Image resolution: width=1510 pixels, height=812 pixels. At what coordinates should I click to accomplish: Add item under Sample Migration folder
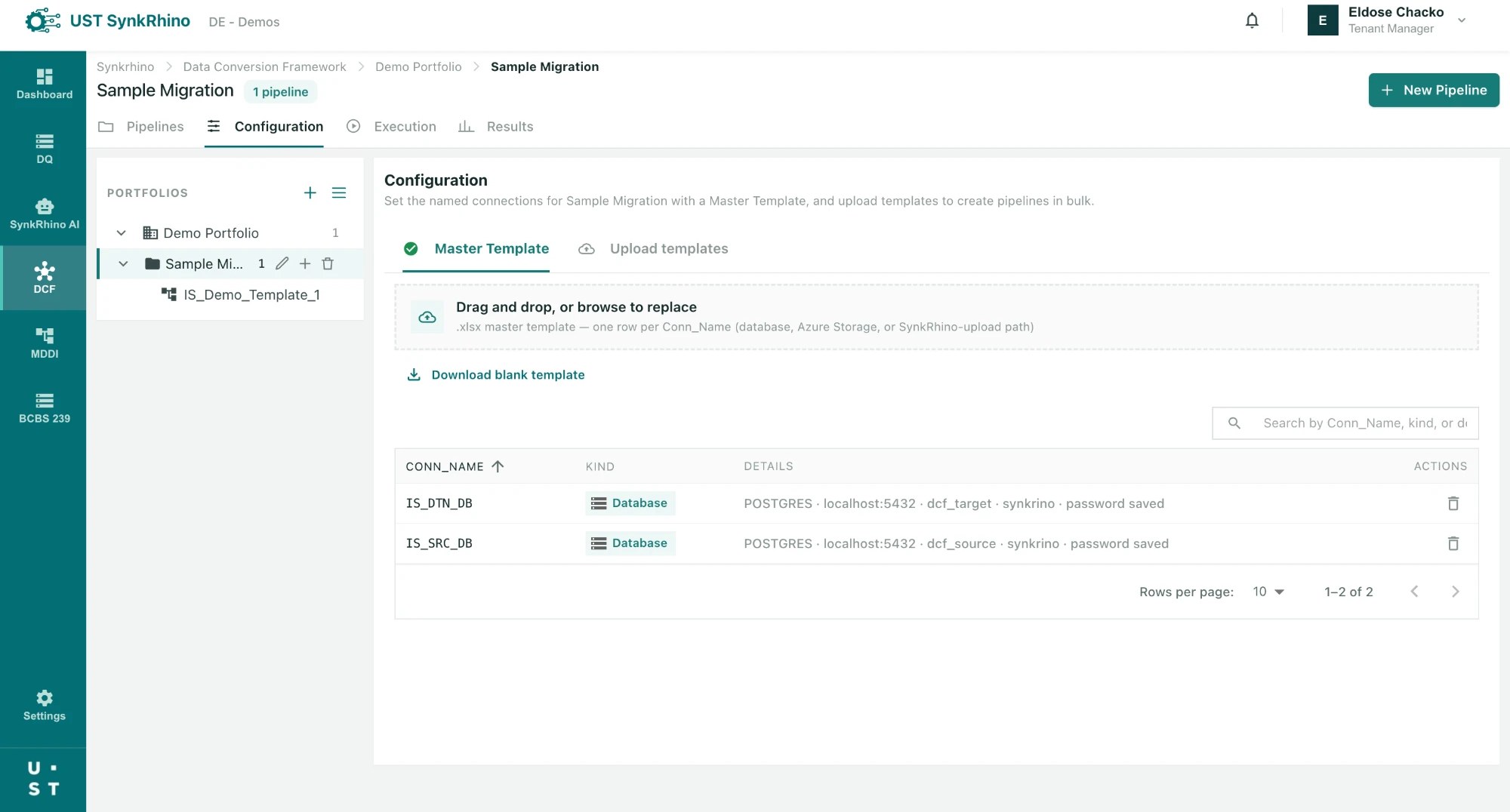pos(304,263)
